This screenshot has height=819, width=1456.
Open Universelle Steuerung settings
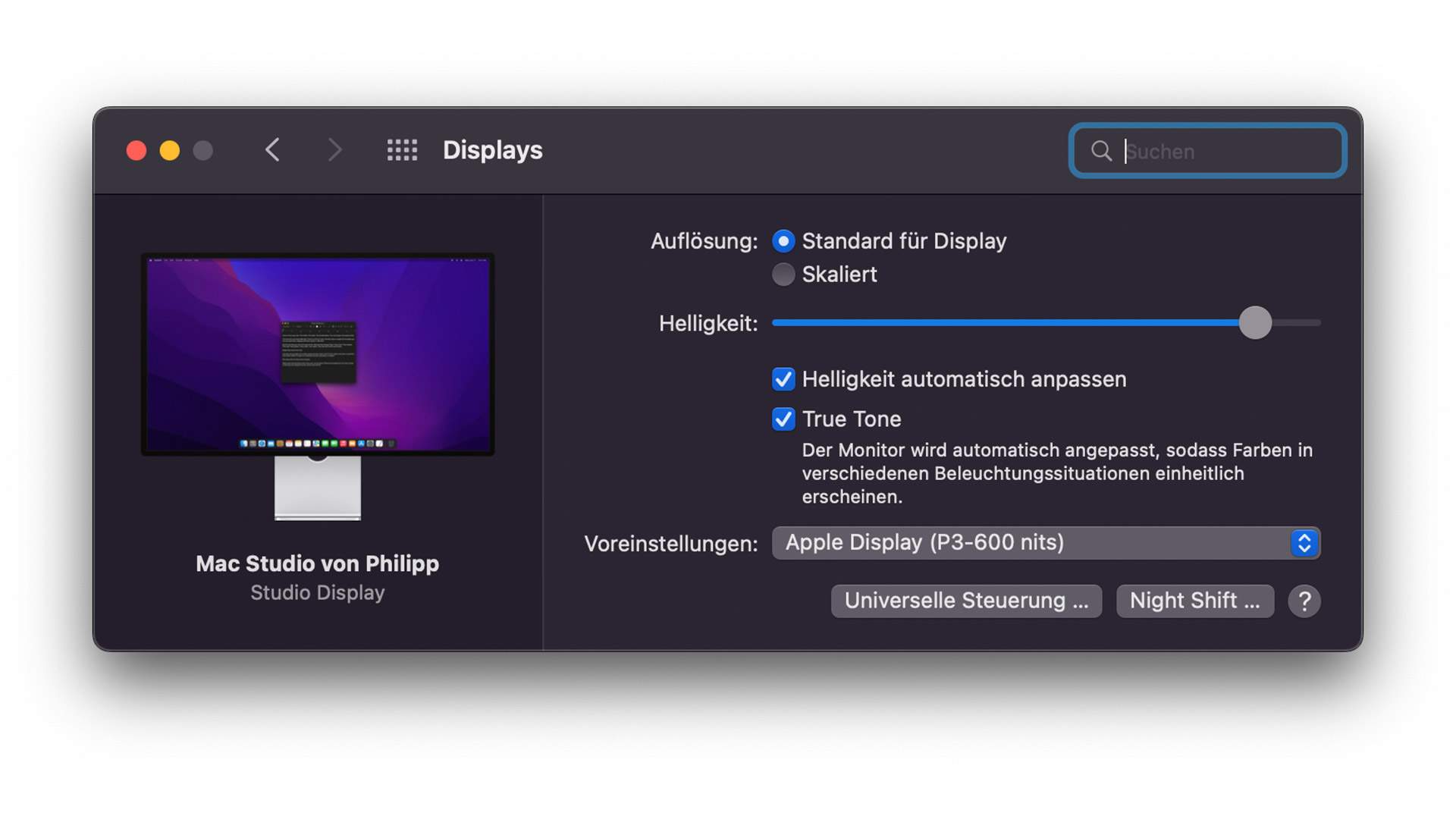(966, 601)
